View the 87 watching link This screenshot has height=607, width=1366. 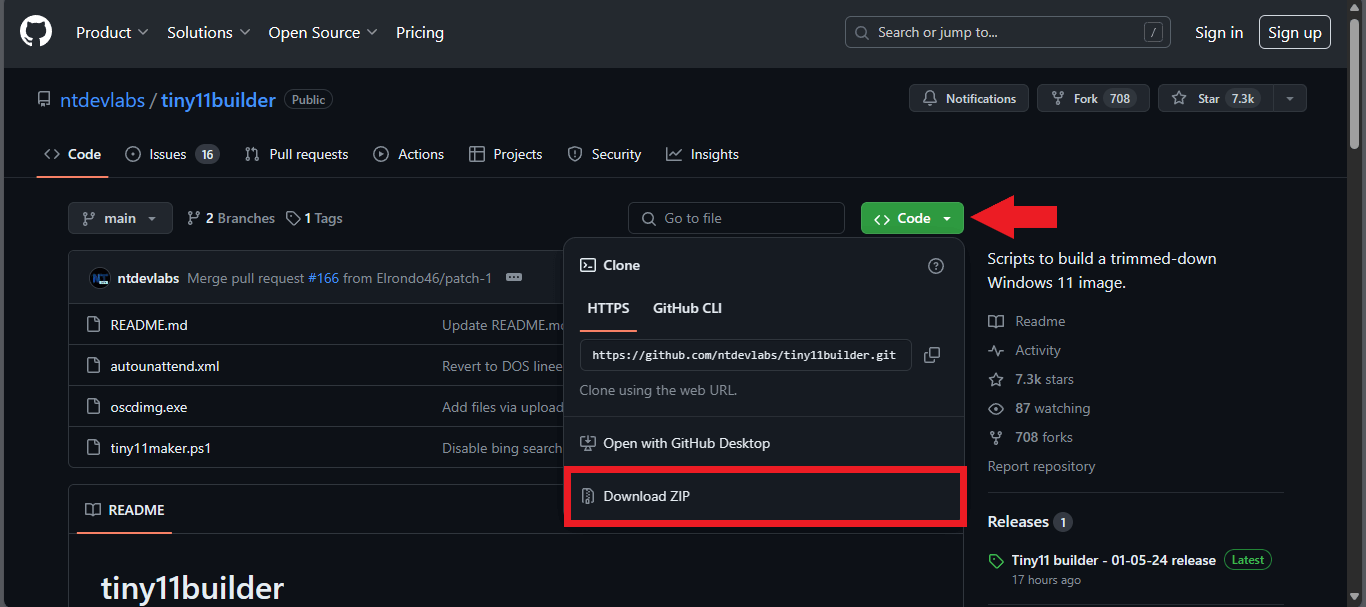[x=1039, y=408]
